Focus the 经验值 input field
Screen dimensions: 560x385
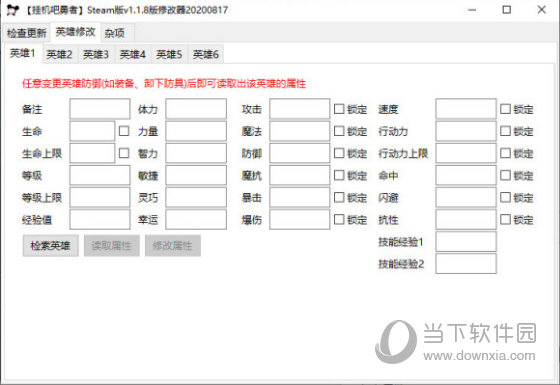coord(100,220)
